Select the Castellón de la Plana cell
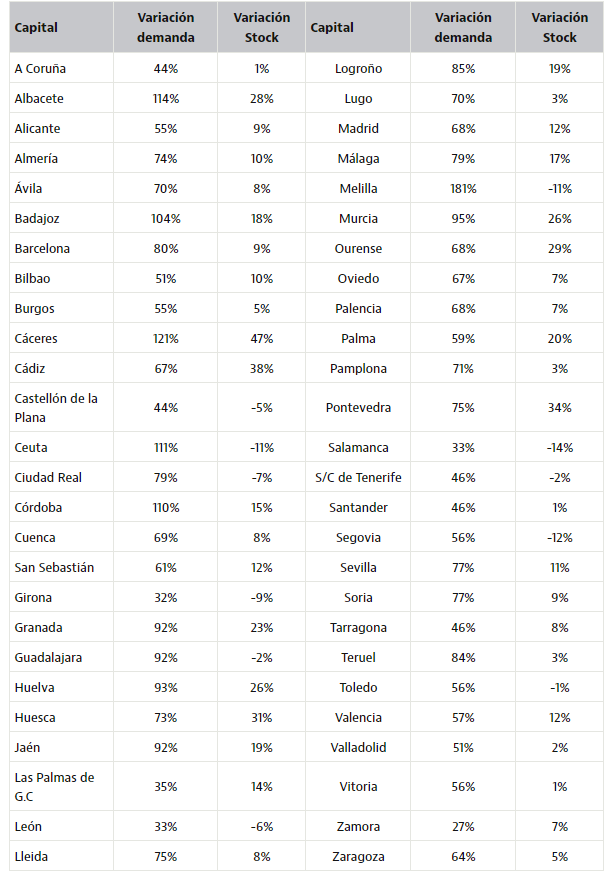The height and width of the screenshot is (872, 614). coord(61,408)
